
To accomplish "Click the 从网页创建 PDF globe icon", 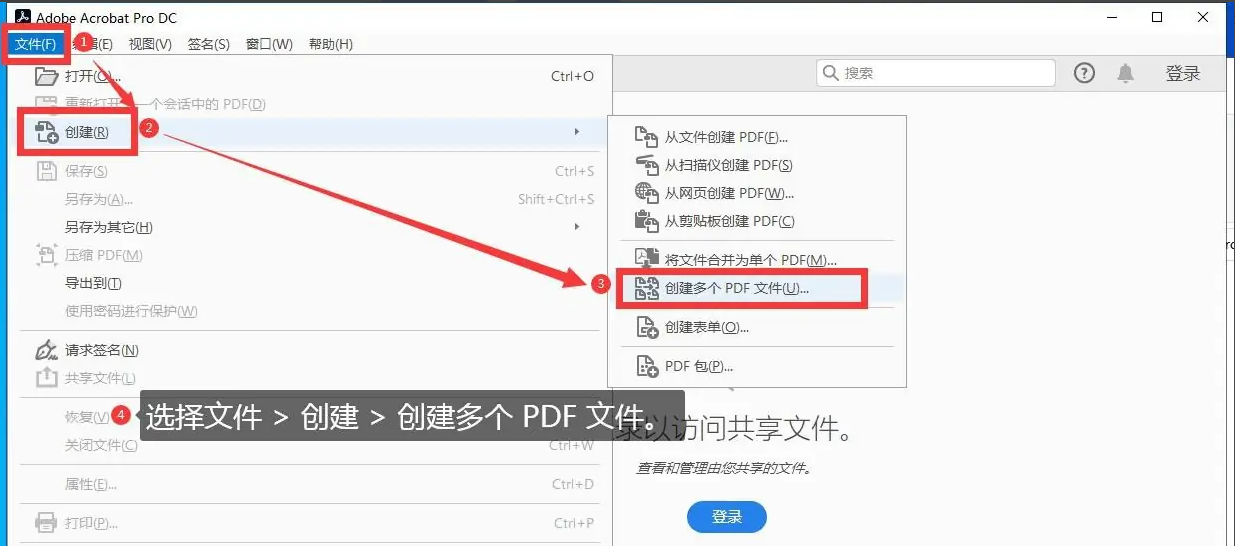I will (x=647, y=193).
